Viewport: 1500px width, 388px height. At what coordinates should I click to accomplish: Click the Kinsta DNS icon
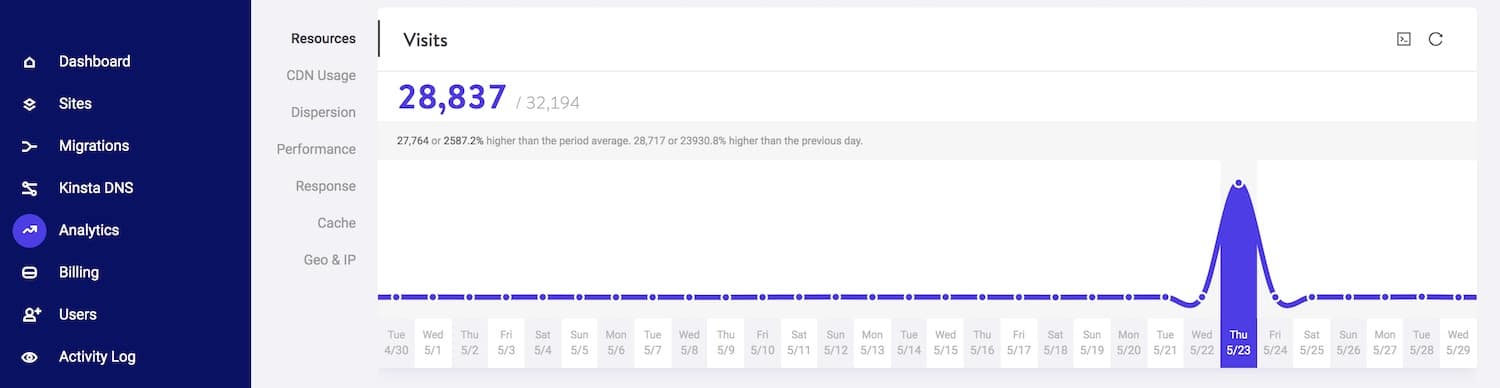[30, 188]
